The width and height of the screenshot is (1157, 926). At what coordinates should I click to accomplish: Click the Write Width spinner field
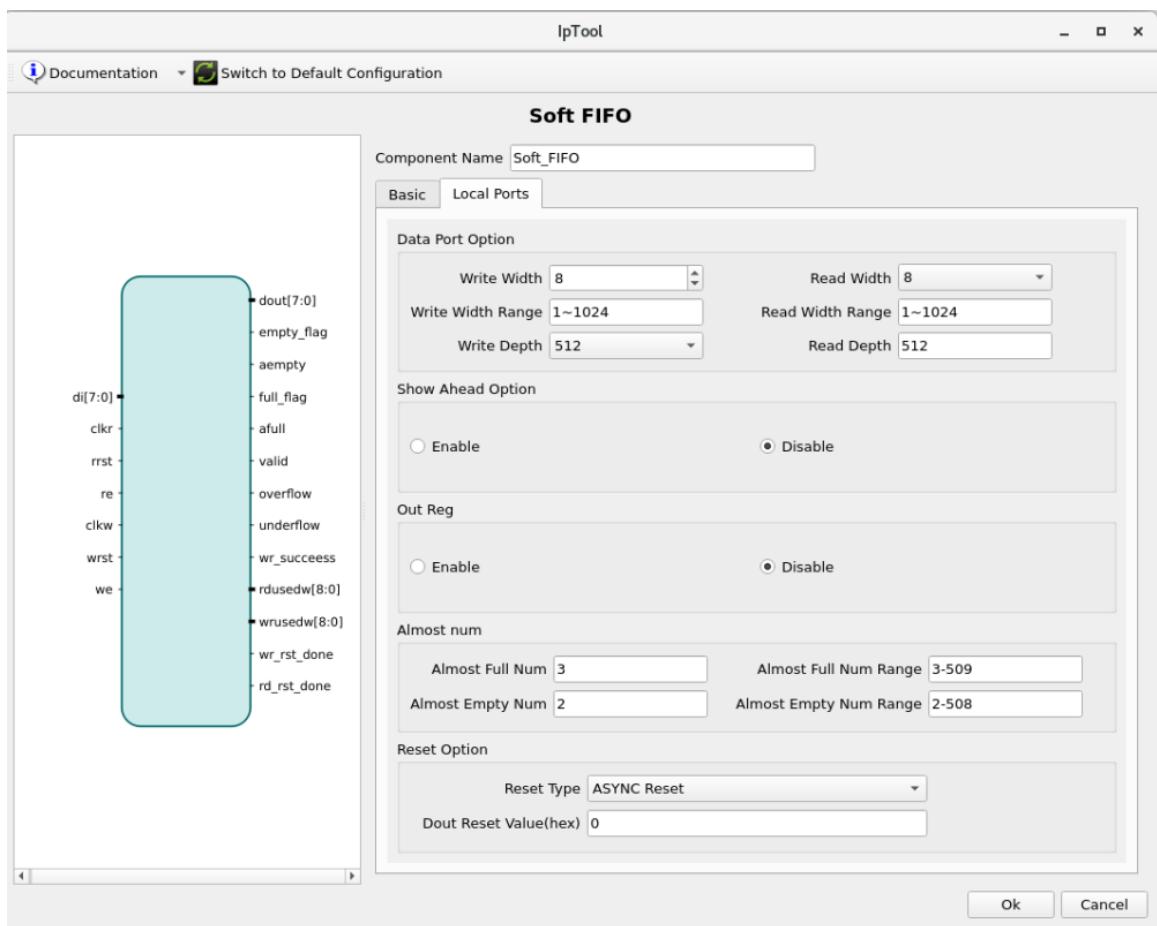pyautogui.click(x=618, y=278)
